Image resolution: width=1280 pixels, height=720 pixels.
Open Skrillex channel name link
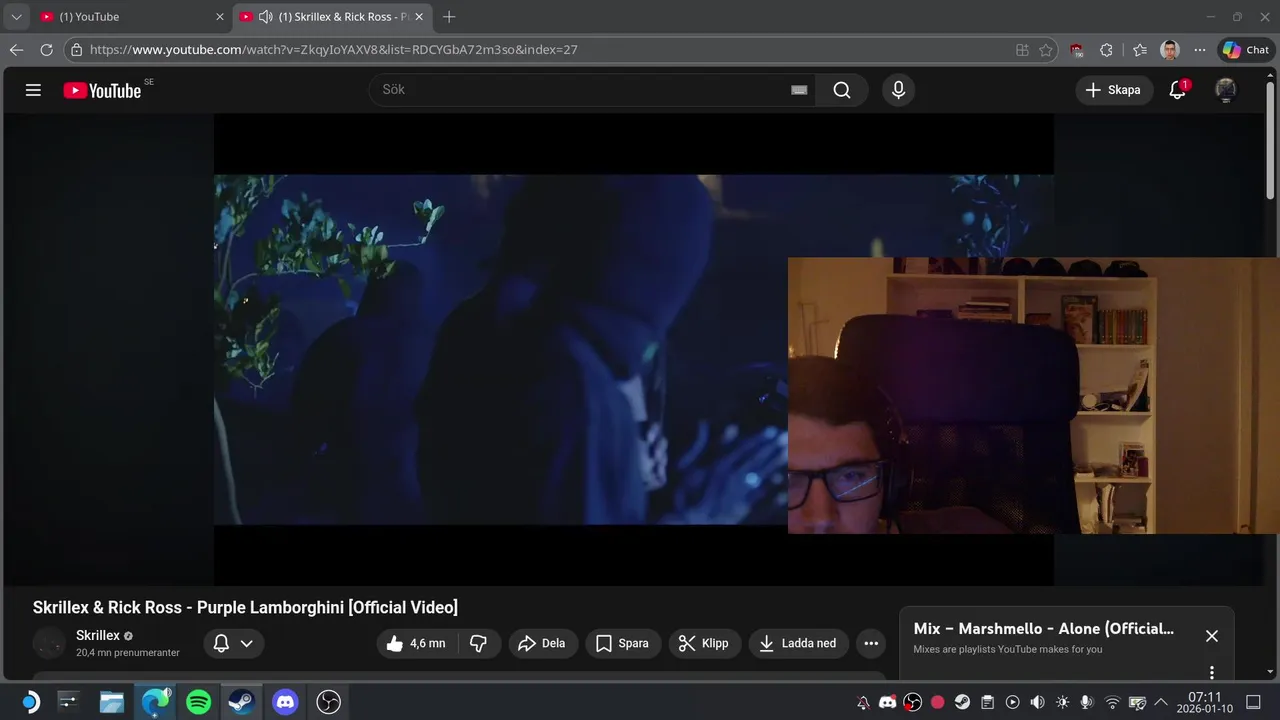tap(98, 635)
